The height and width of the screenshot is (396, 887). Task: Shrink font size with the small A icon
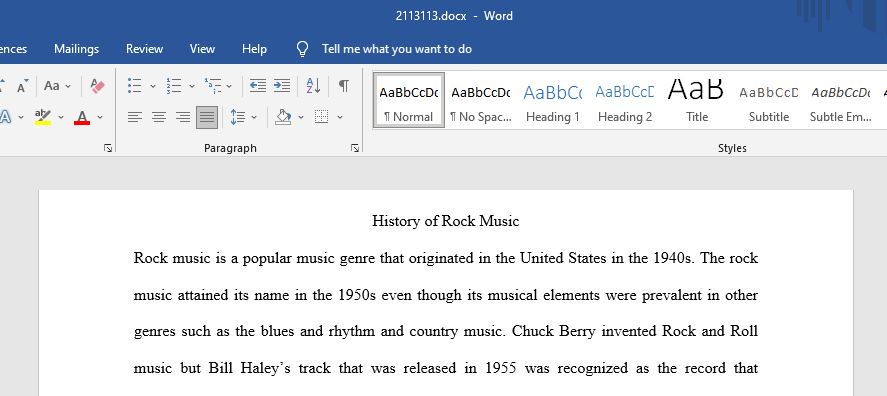click(21, 87)
